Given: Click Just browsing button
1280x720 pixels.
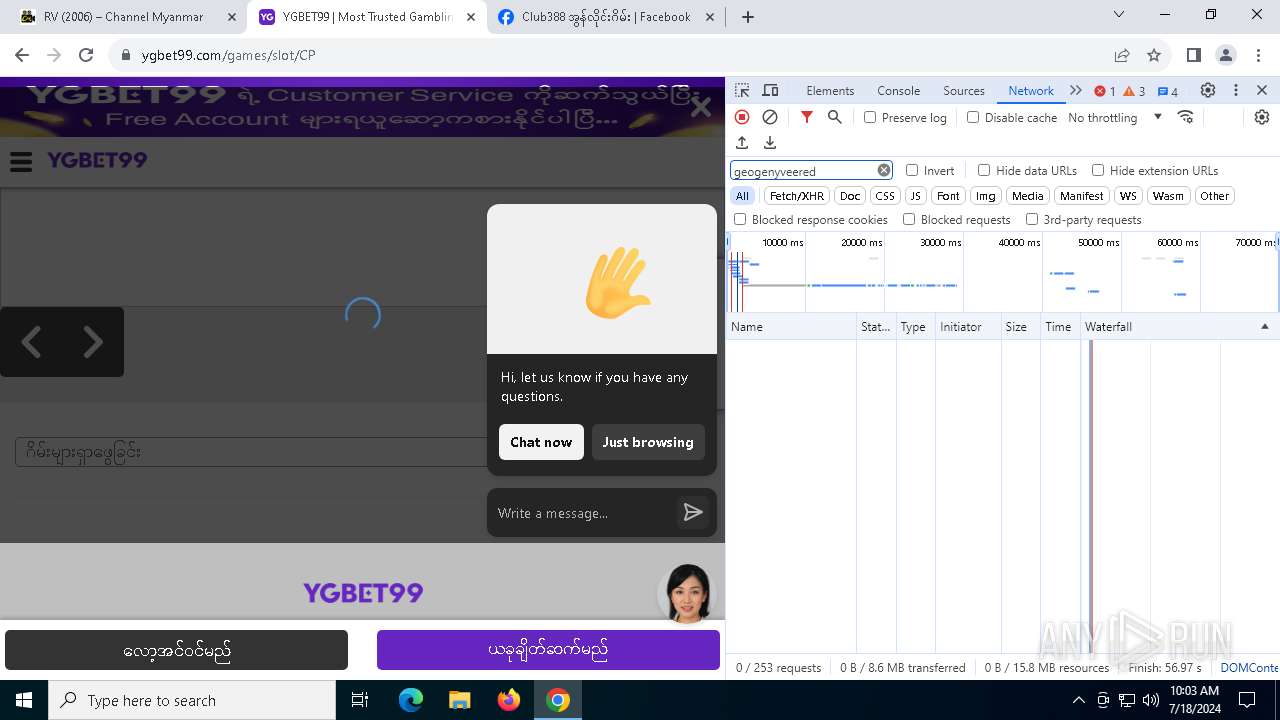Looking at the screenshot, I should point(648,442).
